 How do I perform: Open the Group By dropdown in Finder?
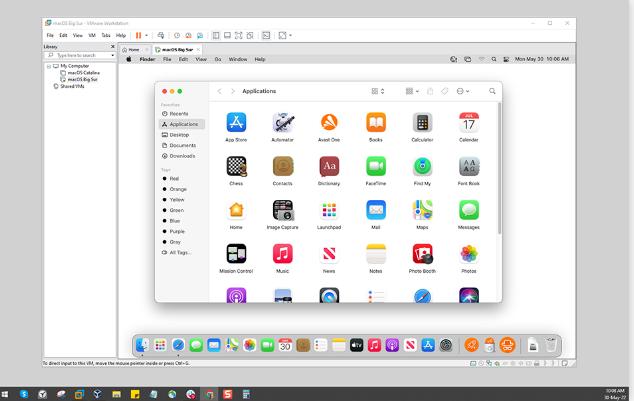(412, 91)
